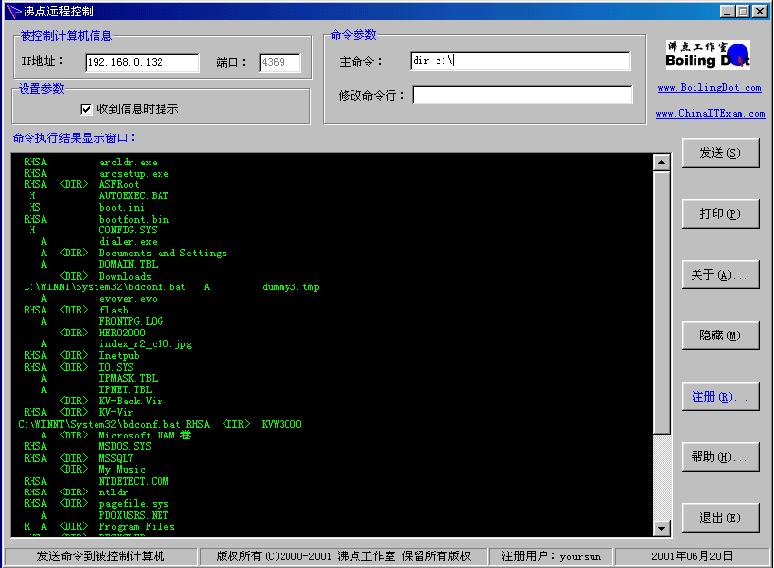Click the output window scroll up arrow

coord(661,162)
